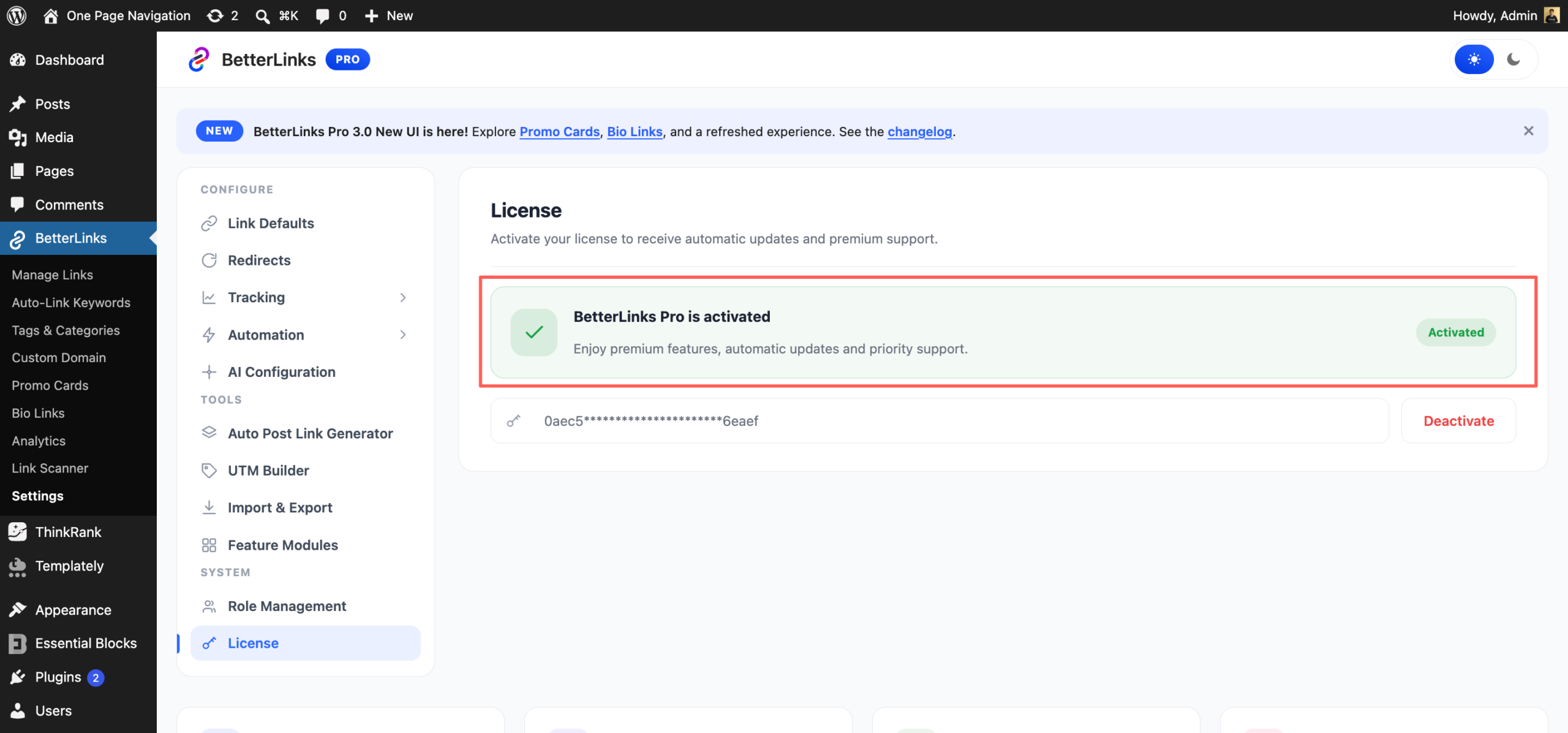This screenshot has height=733, width=1568.
Task: Click the Role Management users icon
Action: click(x=209, y=606)
